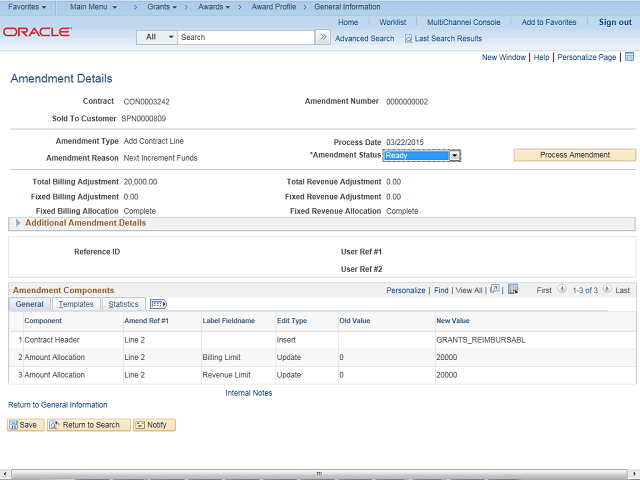Show next row arrow in Amendment Components
The width and height of the screenshot is (640, 480).
(x=607, y=290)
